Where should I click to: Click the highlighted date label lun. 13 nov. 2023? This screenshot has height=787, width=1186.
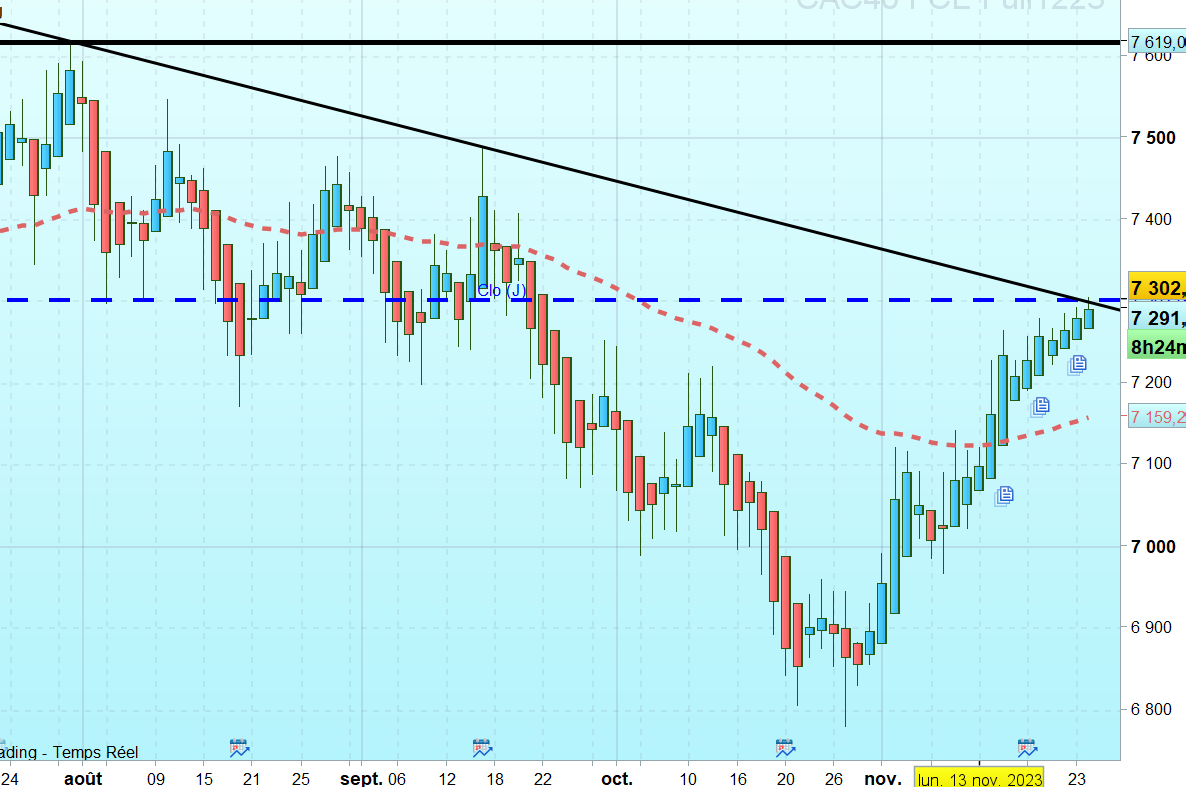tap(979, 778)
